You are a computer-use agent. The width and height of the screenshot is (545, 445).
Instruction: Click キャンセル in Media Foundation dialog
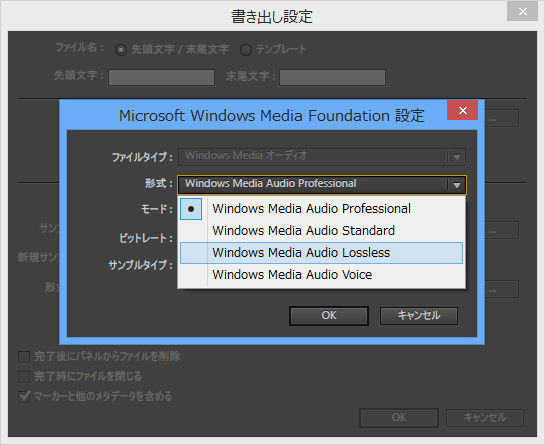point(419,316)
